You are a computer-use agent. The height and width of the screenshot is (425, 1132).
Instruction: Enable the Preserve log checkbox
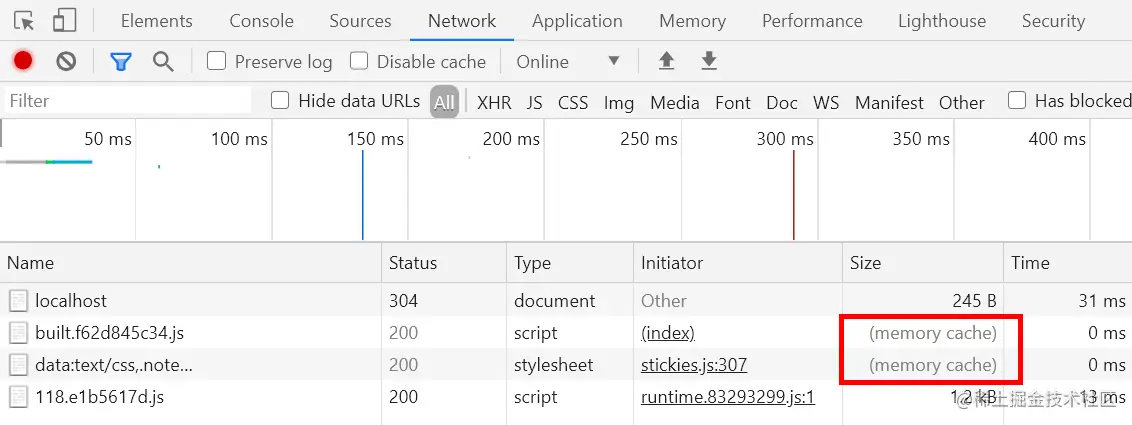pos(216,61)
